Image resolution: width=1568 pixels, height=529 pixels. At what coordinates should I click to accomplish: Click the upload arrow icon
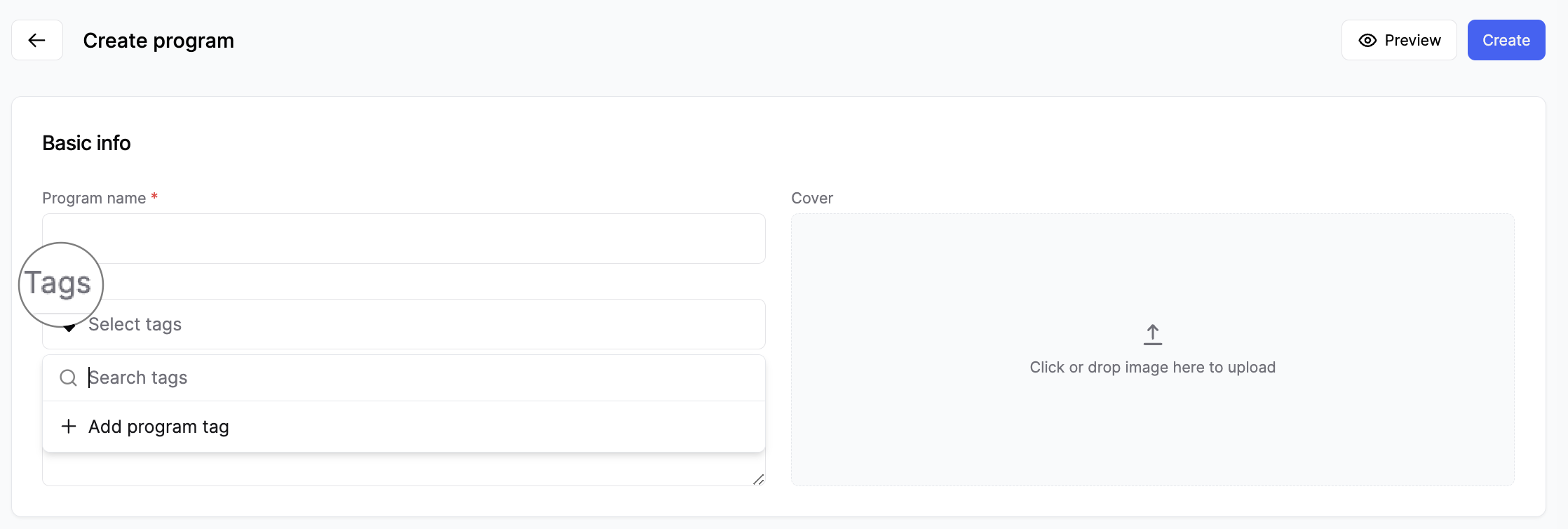1152,335
